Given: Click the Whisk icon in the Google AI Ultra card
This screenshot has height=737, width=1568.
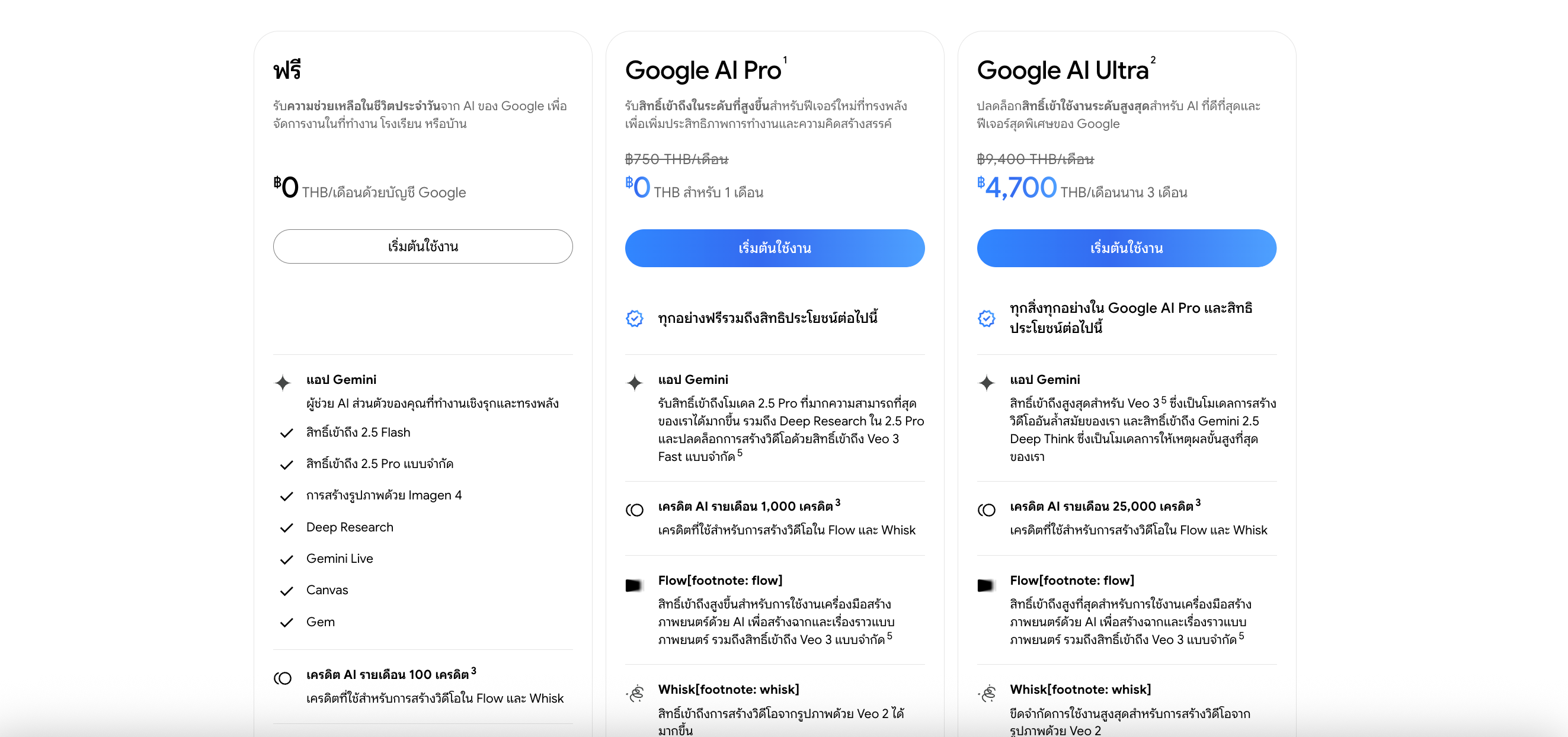Looking at the screenshot, I should (987, 693).
